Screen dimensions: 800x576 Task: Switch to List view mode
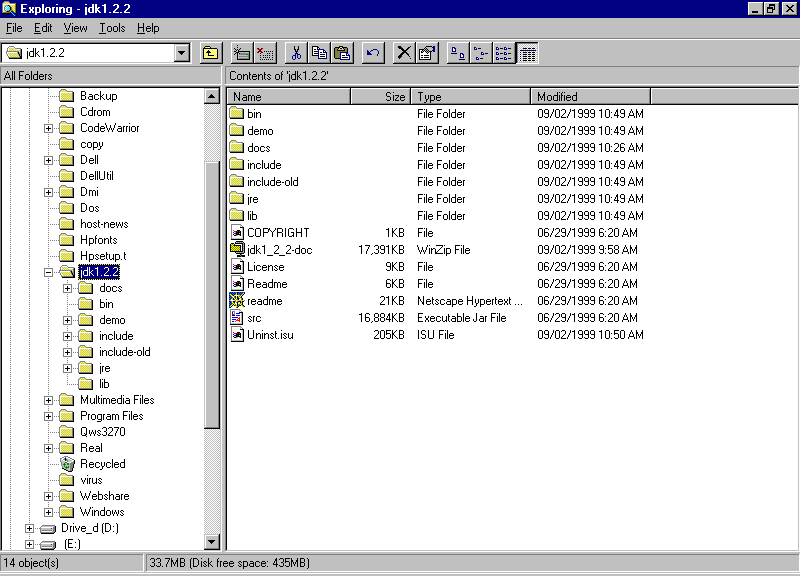click(x=503, y=52)
